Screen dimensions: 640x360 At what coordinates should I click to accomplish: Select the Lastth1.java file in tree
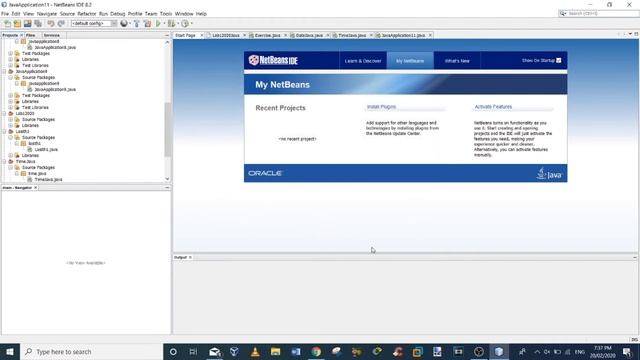pyautogui.click(x=46, y=149)
